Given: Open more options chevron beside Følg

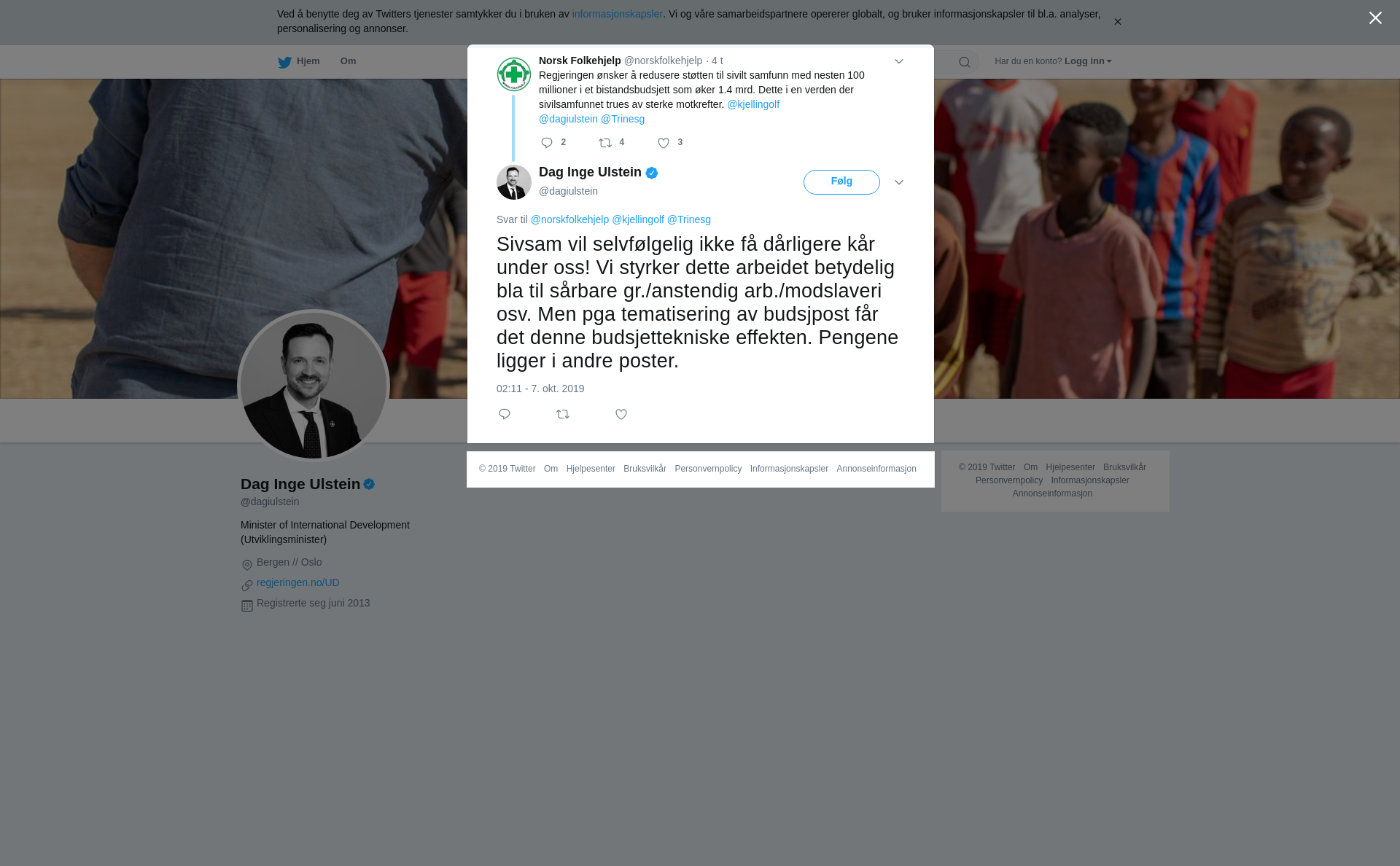Looking at the screenshot, I should pos(899,182).
